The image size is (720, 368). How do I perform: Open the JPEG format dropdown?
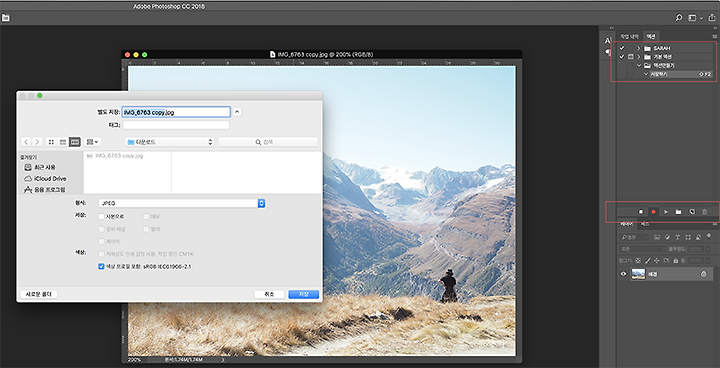(182, 203)
